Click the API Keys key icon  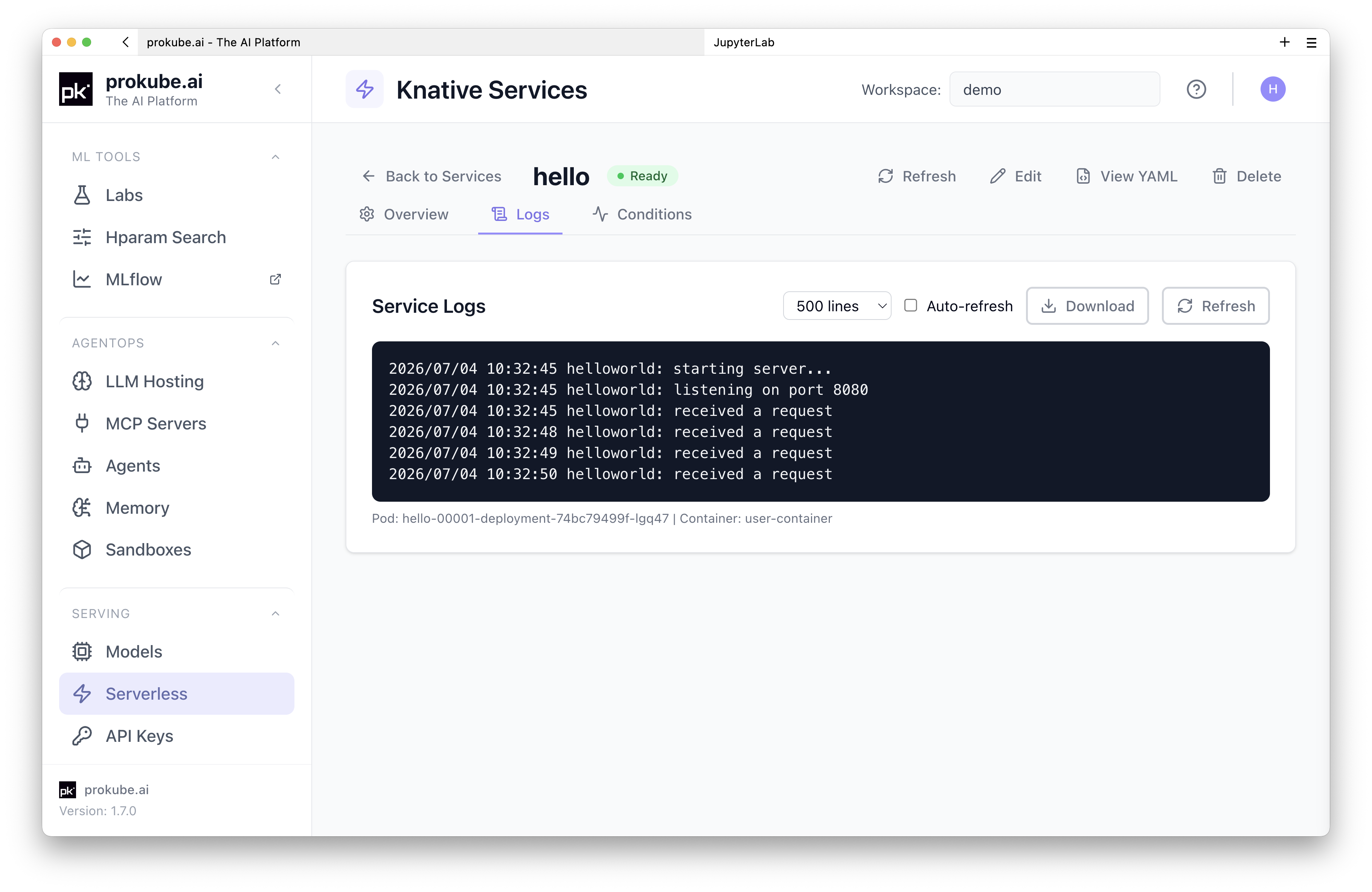coord(82,736)
